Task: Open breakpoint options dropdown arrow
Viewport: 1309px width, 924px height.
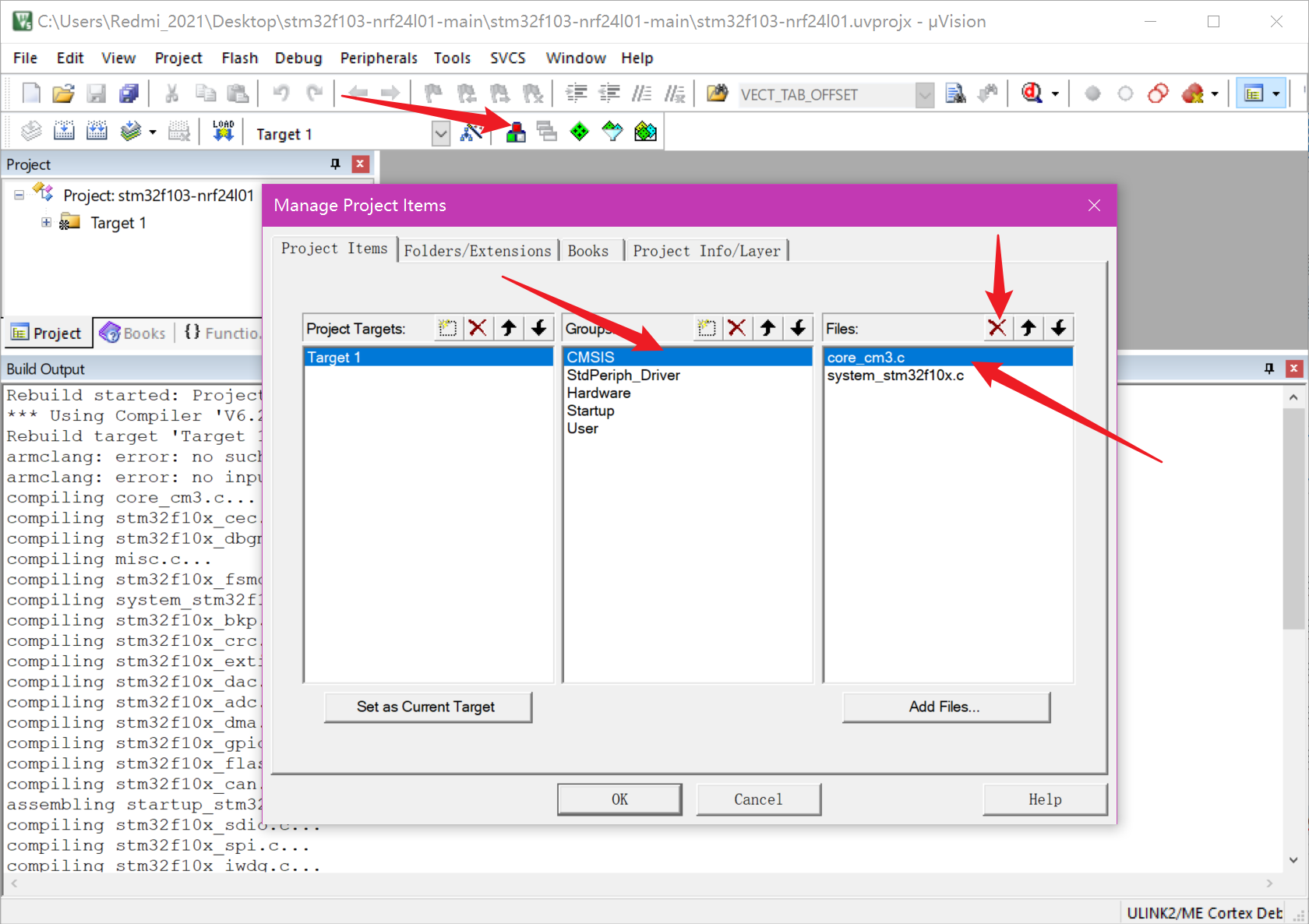Action: (x=1215, y=94)
